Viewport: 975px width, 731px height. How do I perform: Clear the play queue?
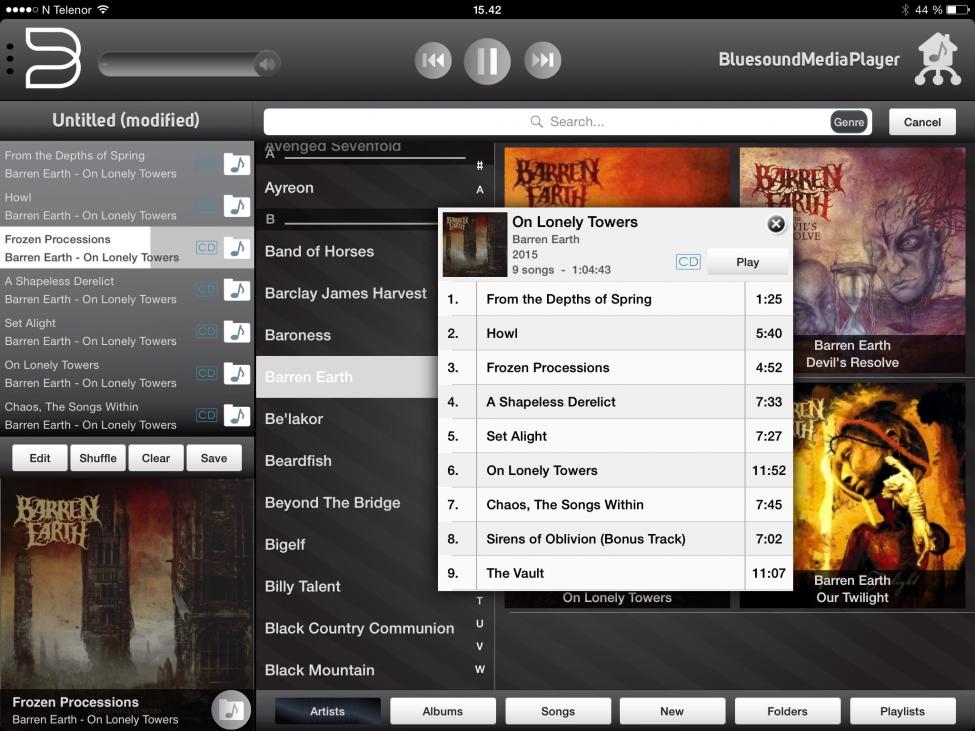[x=155, y=458]
